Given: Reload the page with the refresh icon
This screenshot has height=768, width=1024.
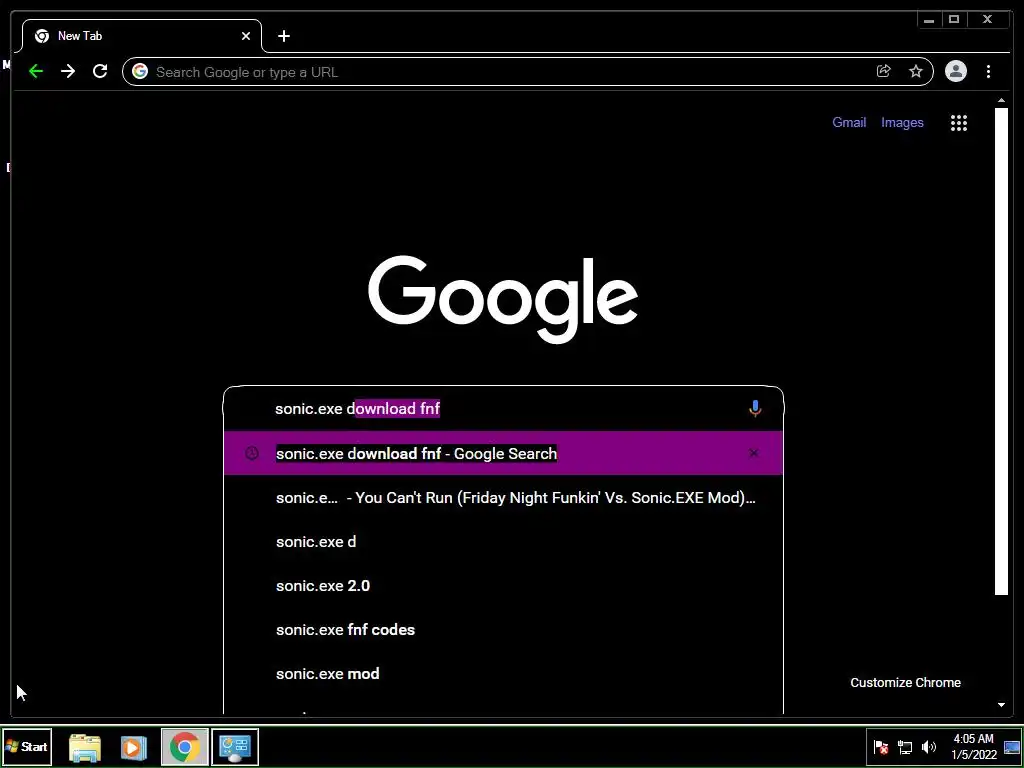Looking at the screenshot, I should [x=100, y=71].
